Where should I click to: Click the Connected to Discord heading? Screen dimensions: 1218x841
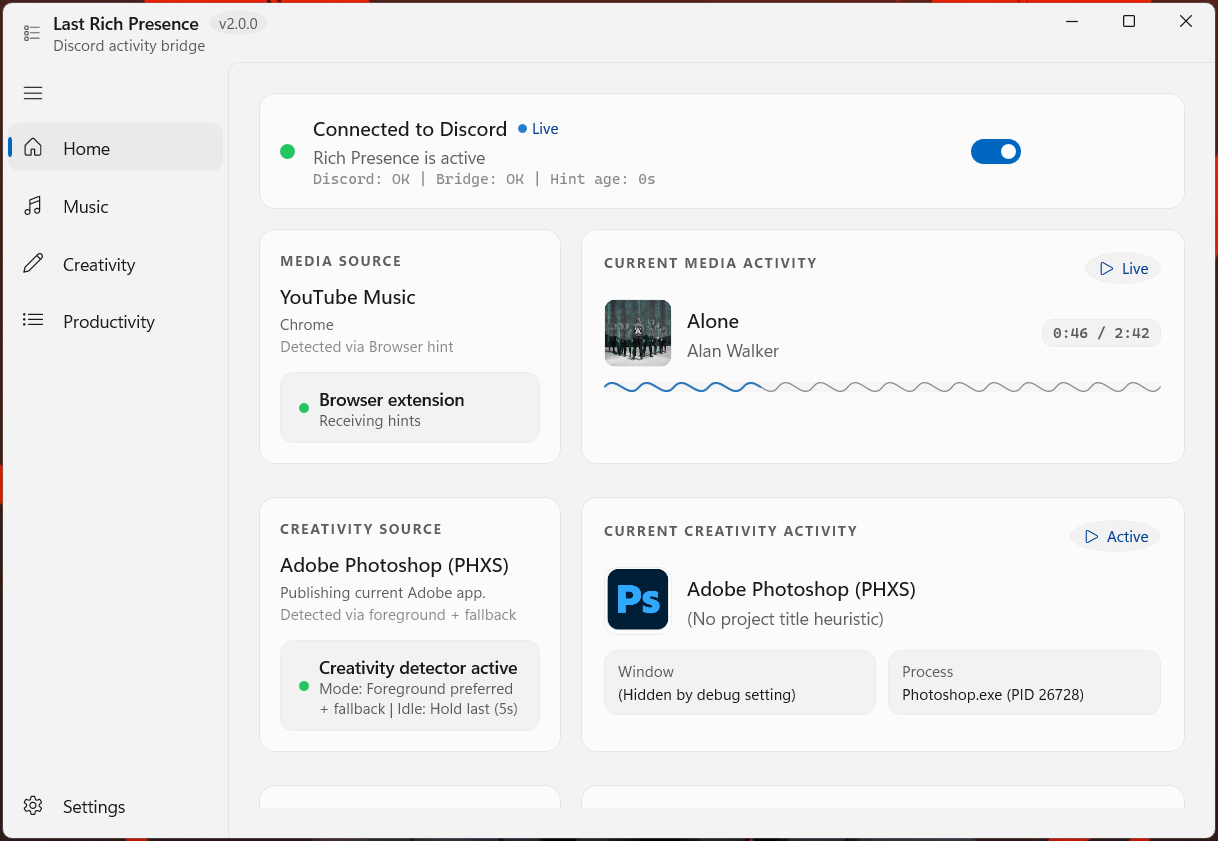click(410, 129)
